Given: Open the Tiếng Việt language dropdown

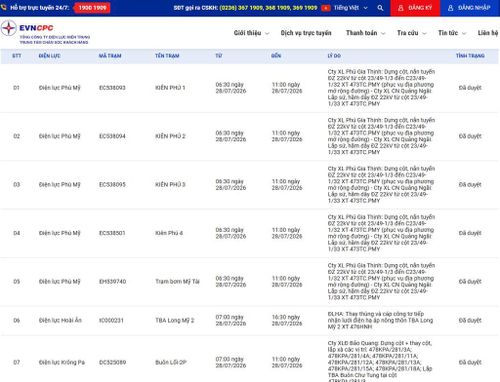Looking at the screenshot, I should [351, 8].
